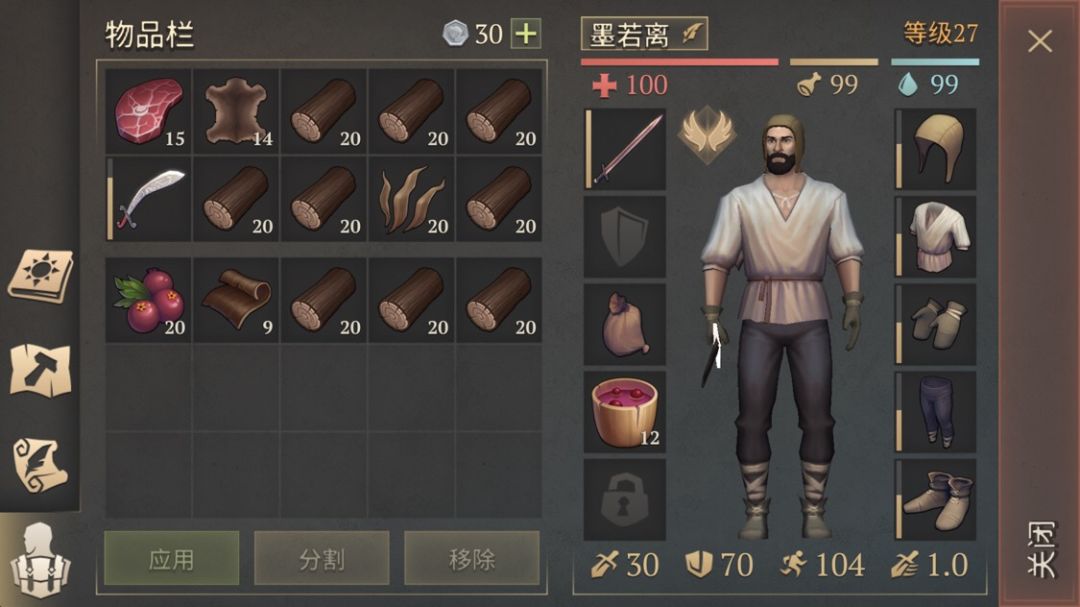Select the curved scimitar in inventory
Image resolution: width=1080 pixels, height=607 pixels.
(148, 199)
